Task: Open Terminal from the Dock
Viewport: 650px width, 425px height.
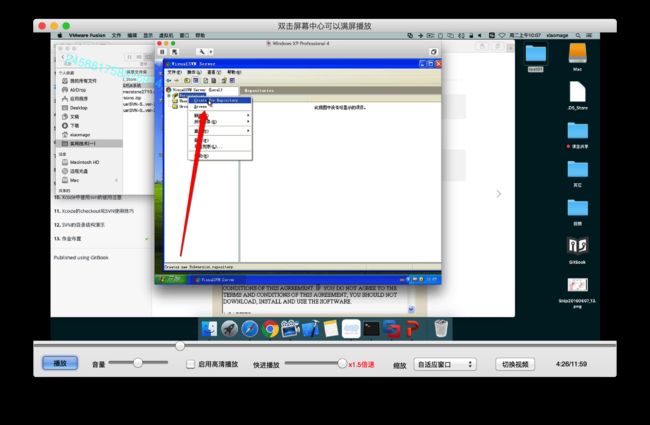Action: [x=371, y=329]
